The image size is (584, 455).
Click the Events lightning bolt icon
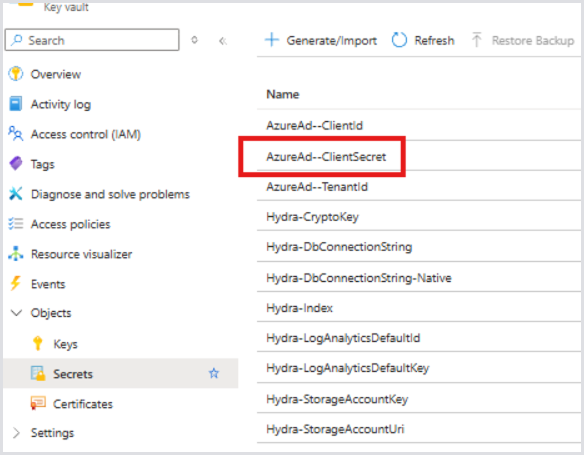click(16, 283)
